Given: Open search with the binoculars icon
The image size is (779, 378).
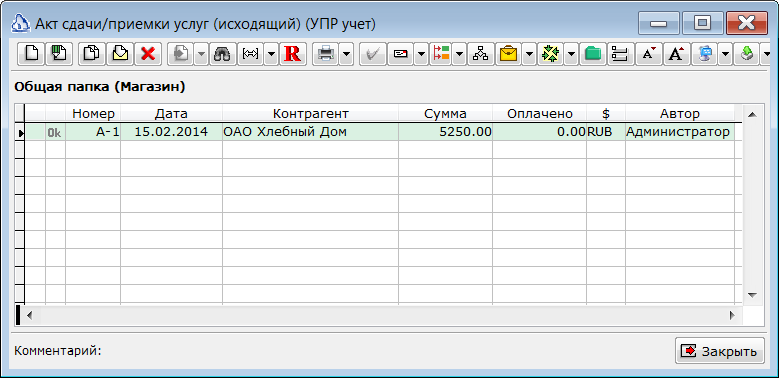Looking at the screenshot, I should tap(222, 53).
